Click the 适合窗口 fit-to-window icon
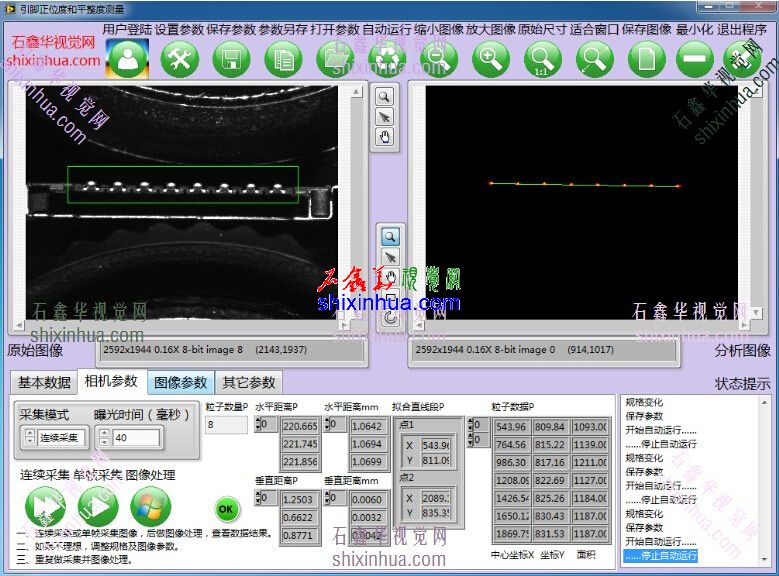Viewport: 779px width, 576px height. tap(594, 59)
